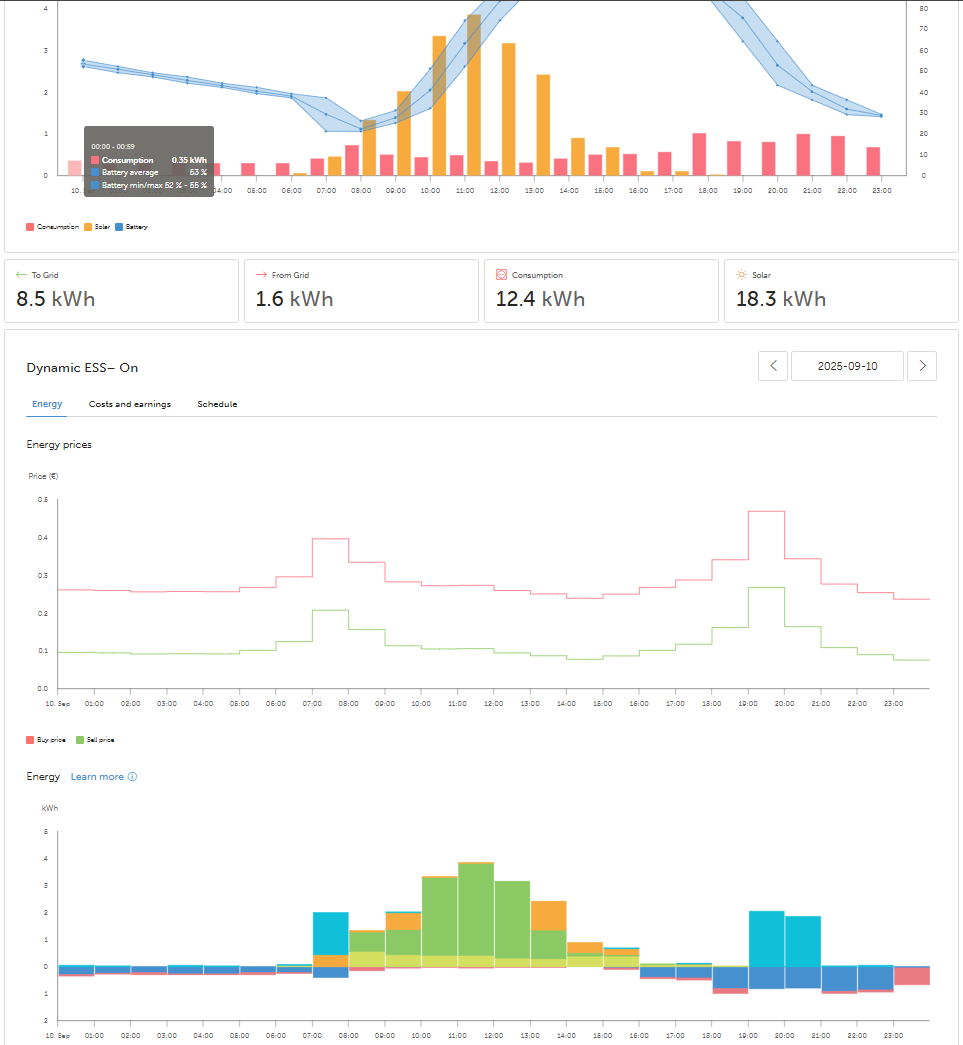963x1045 pixels.
Task: Click the Solar sun icon
Action: pos(742,275)
